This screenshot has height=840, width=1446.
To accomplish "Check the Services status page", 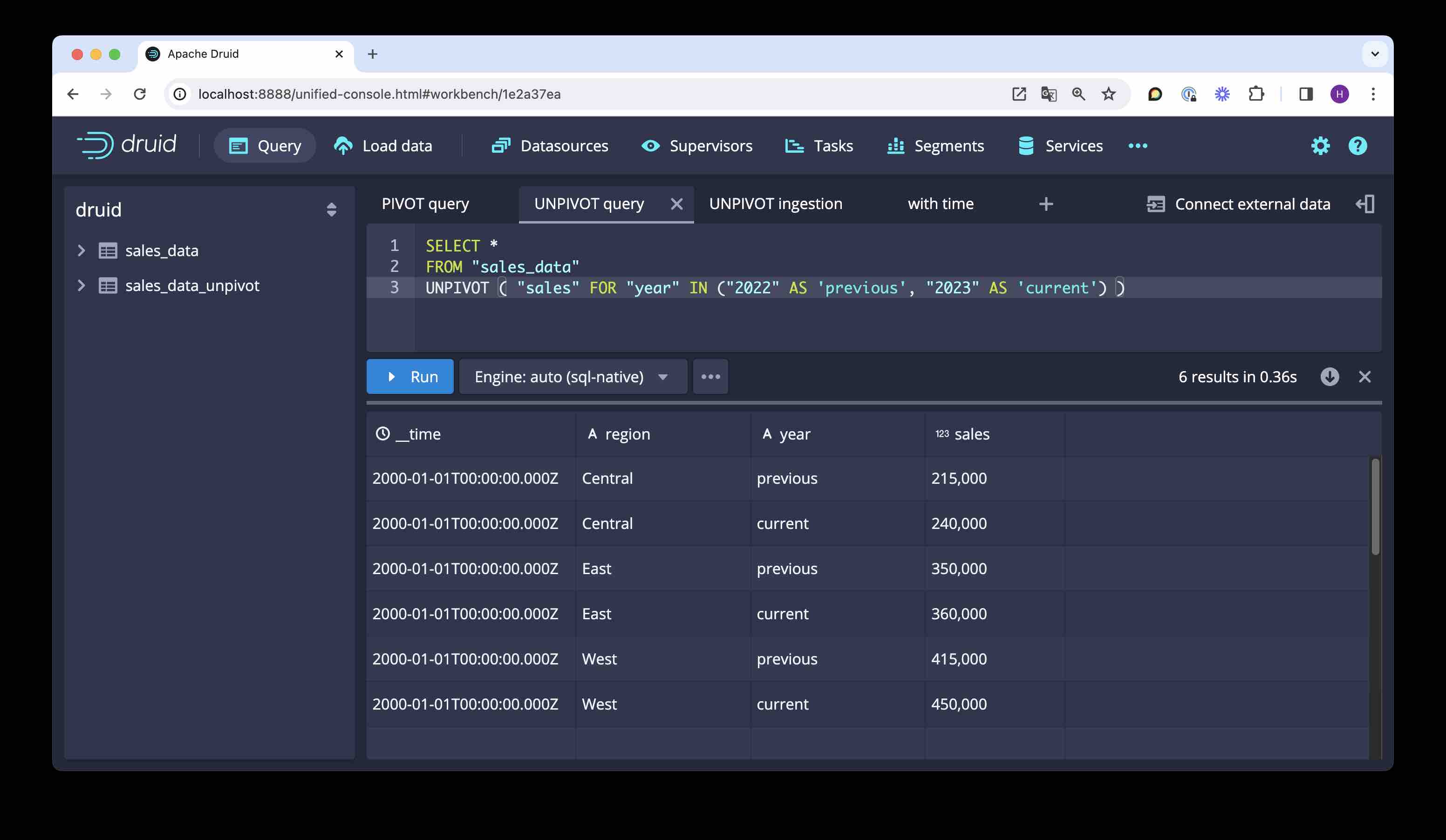I will pyautogui.click(x=1059, y=146).
